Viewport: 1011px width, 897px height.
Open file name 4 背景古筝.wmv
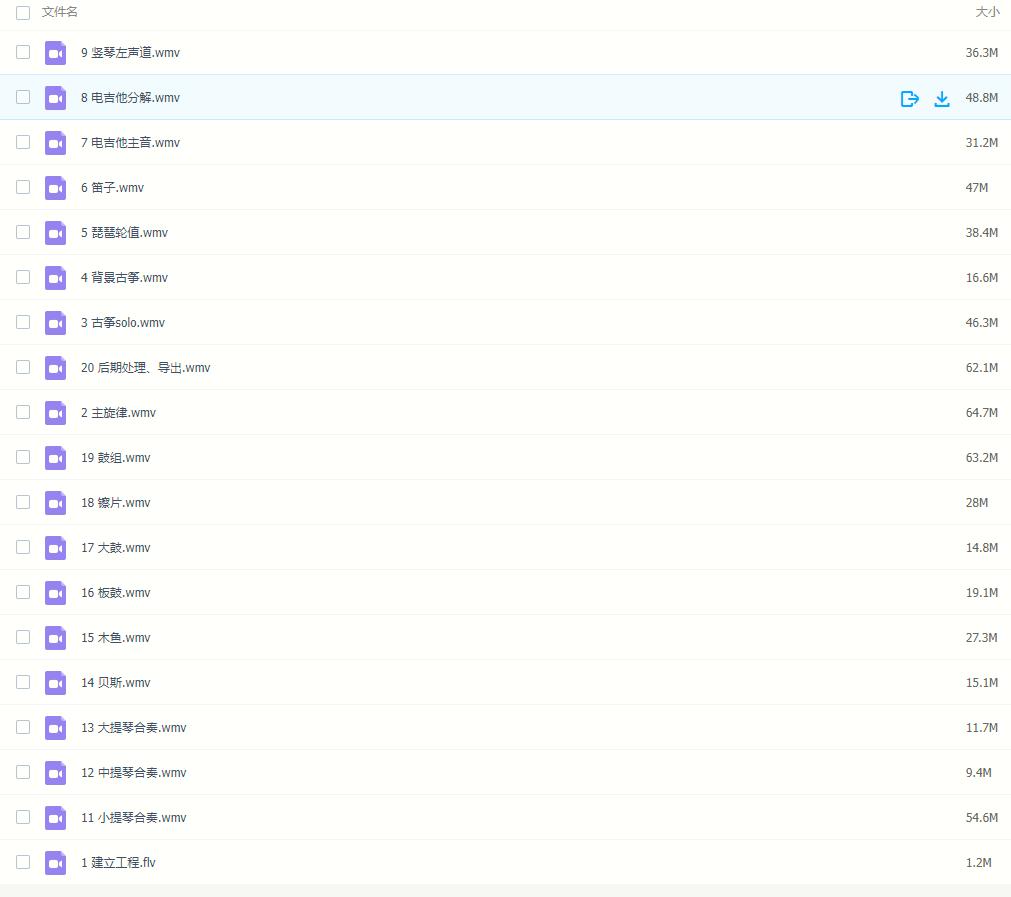(x=124, y=278)
